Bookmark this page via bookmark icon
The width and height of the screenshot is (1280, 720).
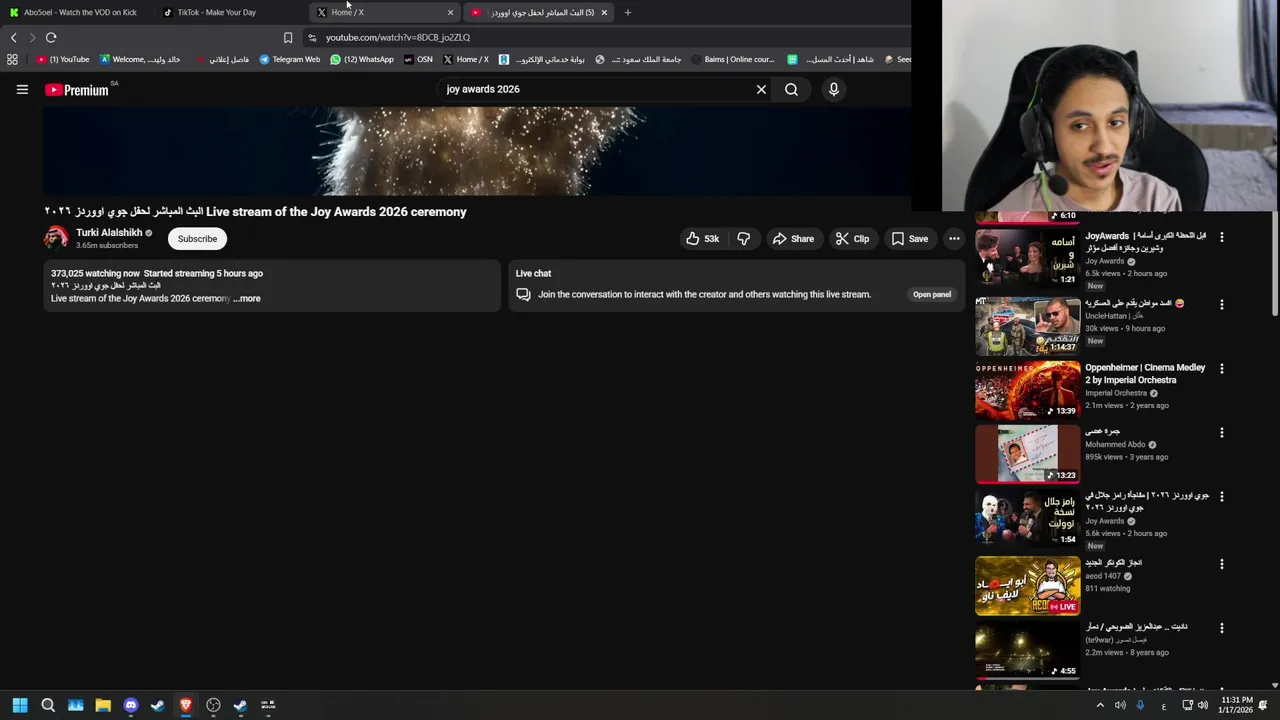pos(288,37)
